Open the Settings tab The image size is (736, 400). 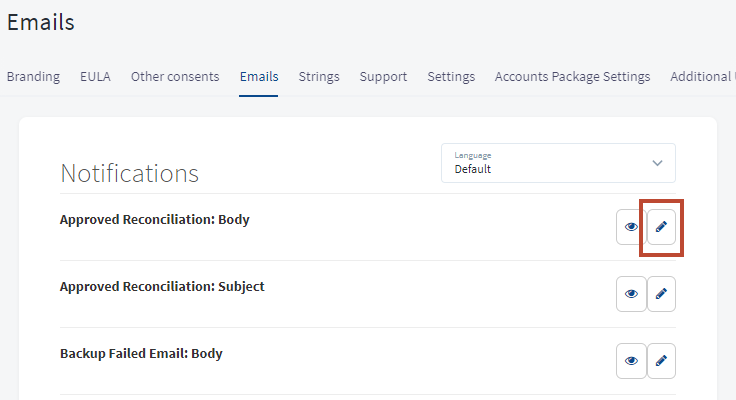pyautogui.click(x=451, y=77)
